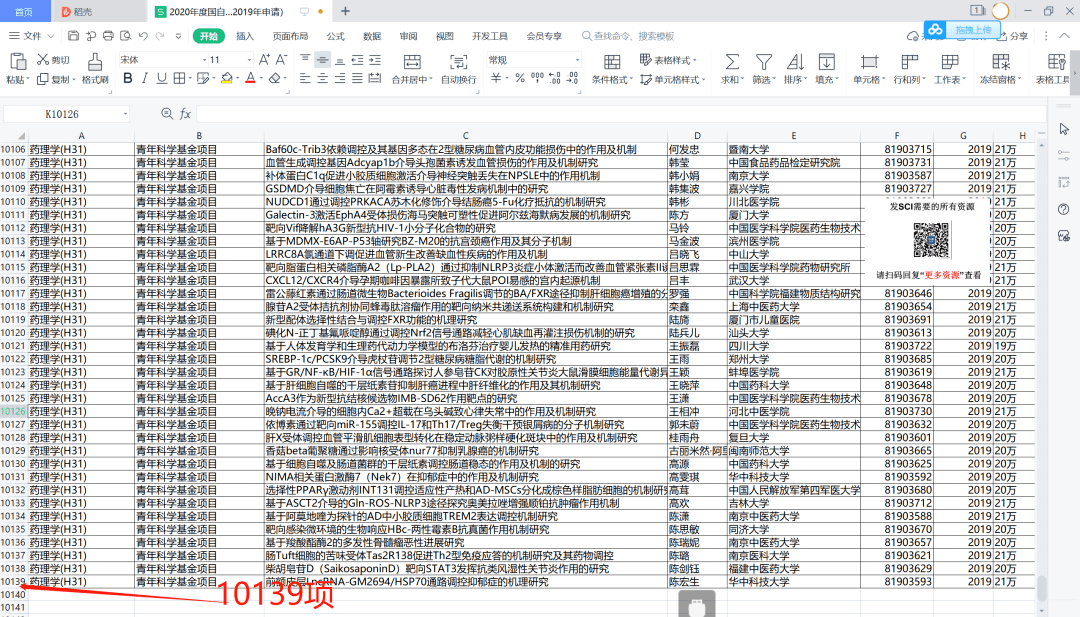Toggle underline text formatting
Screen dimensions: 1080x617
click(x=161, y=79)
